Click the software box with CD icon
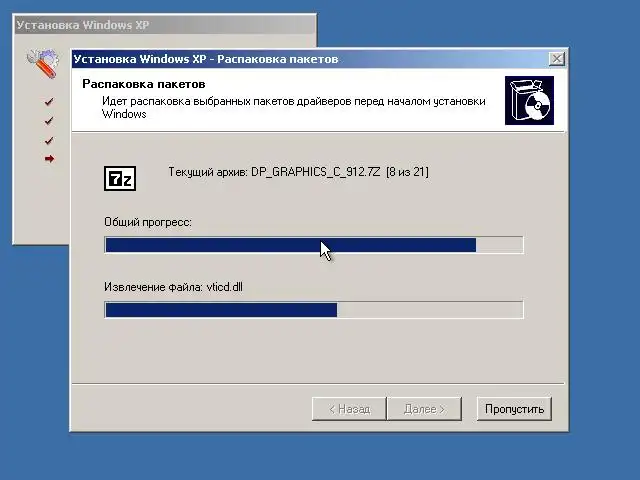The height and width of the screenshot is (480, 640). (529, 100)
